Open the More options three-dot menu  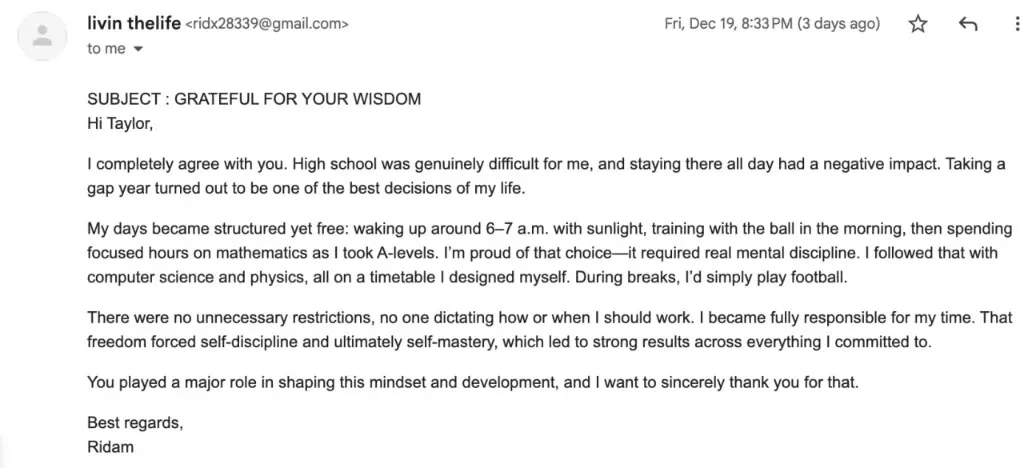tap(1016, 24)
